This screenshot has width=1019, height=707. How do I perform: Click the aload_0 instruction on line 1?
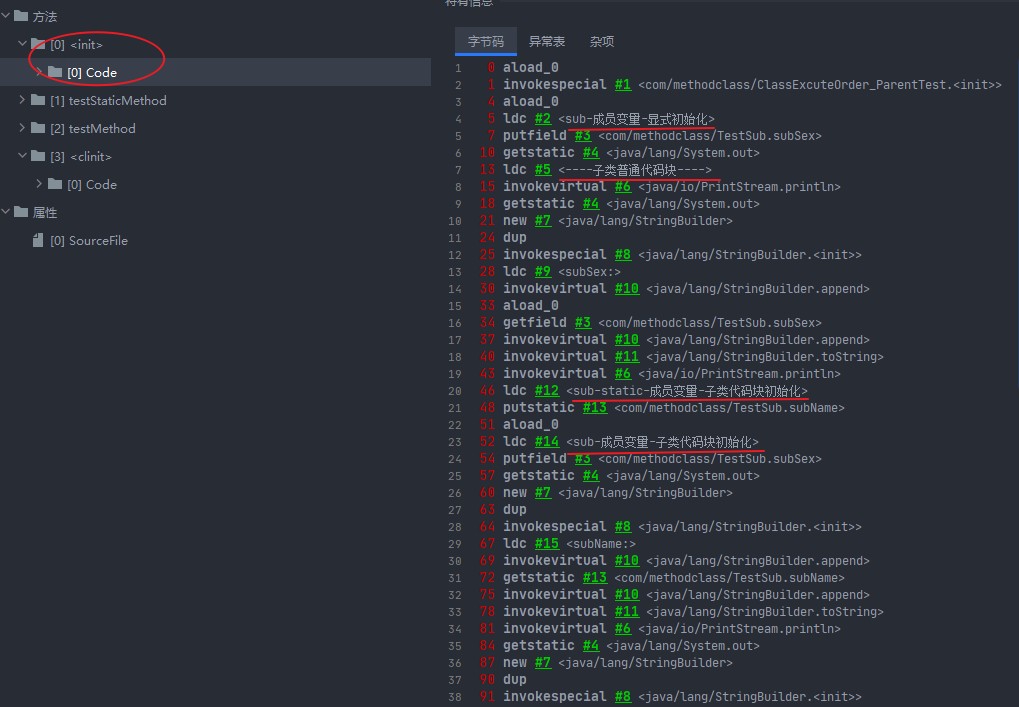[x=530, y=68]
